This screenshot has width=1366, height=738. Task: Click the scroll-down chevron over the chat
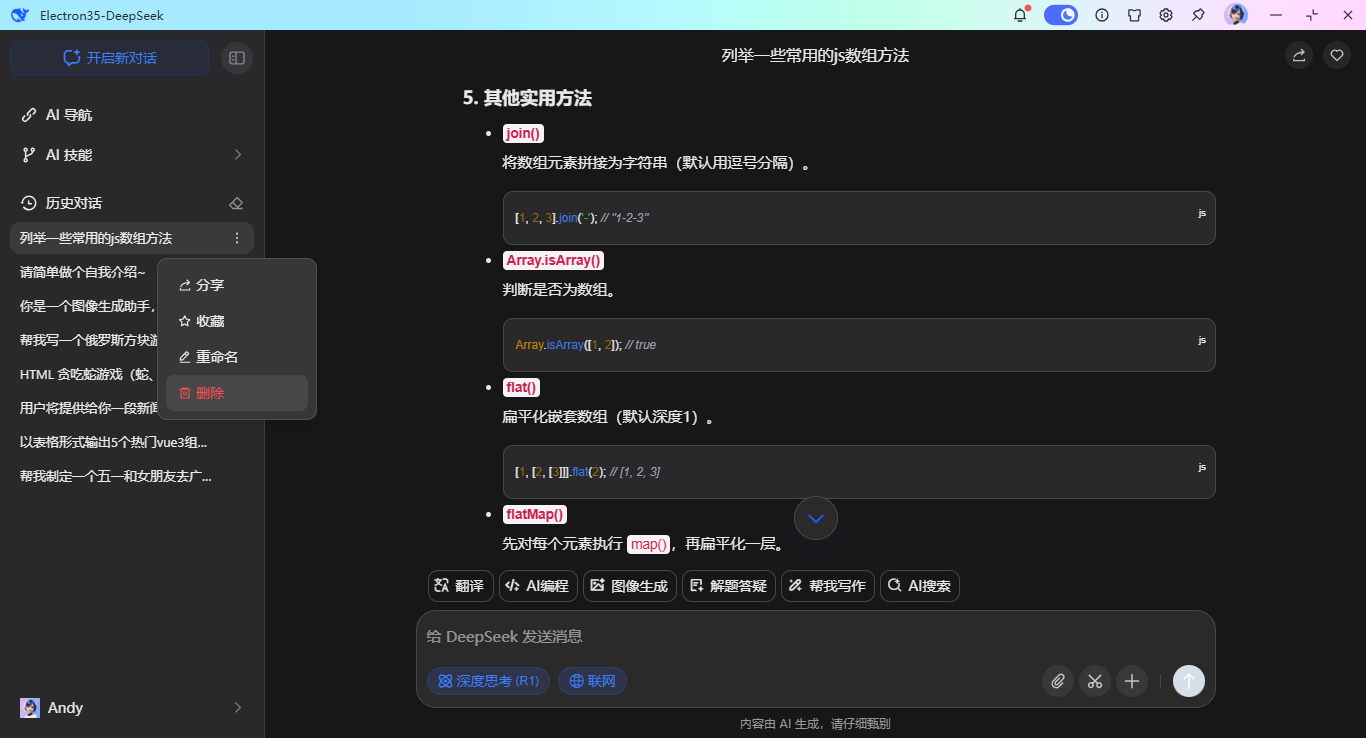[815, 518]
